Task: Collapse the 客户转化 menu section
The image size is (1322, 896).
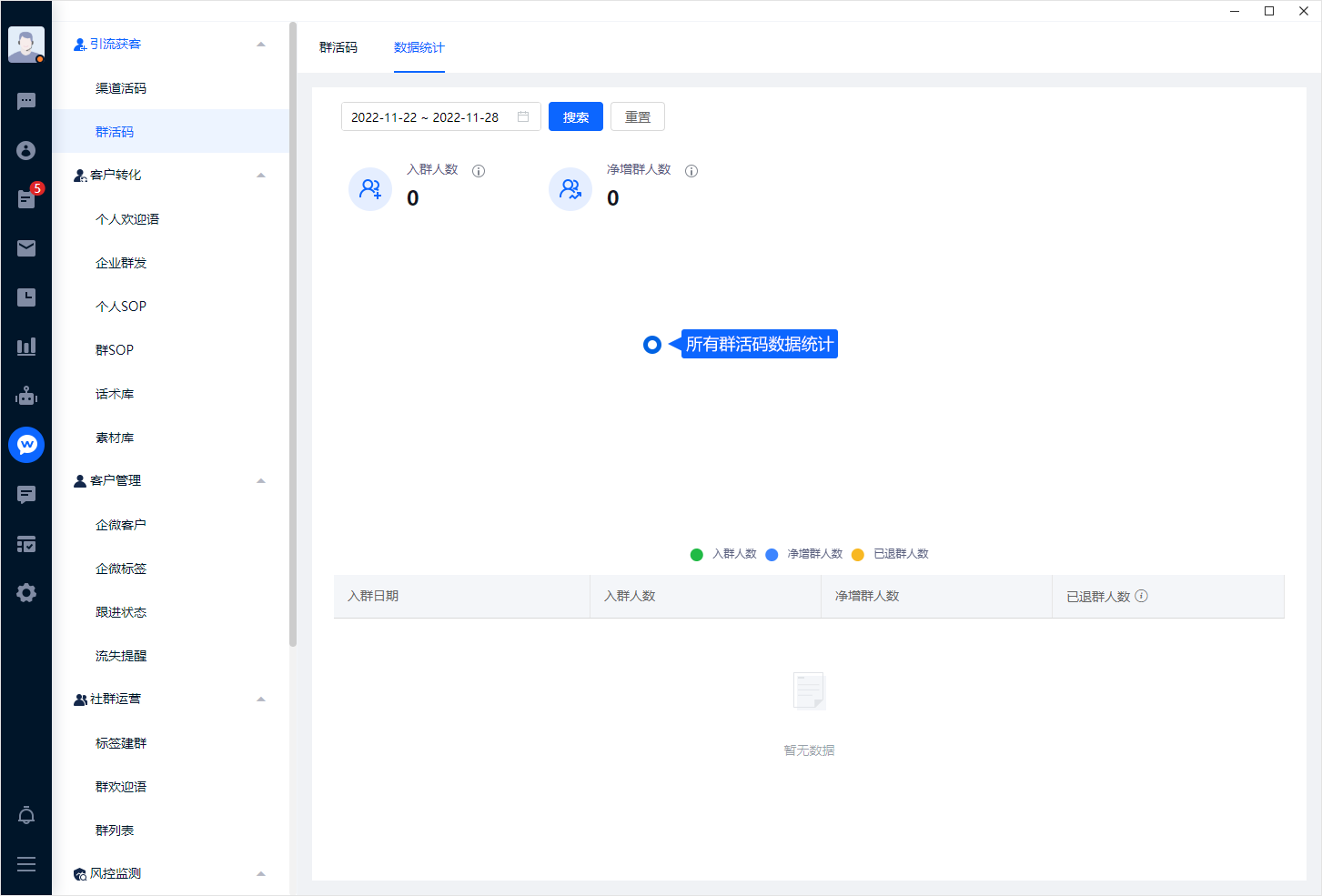Action: point(261,176)
